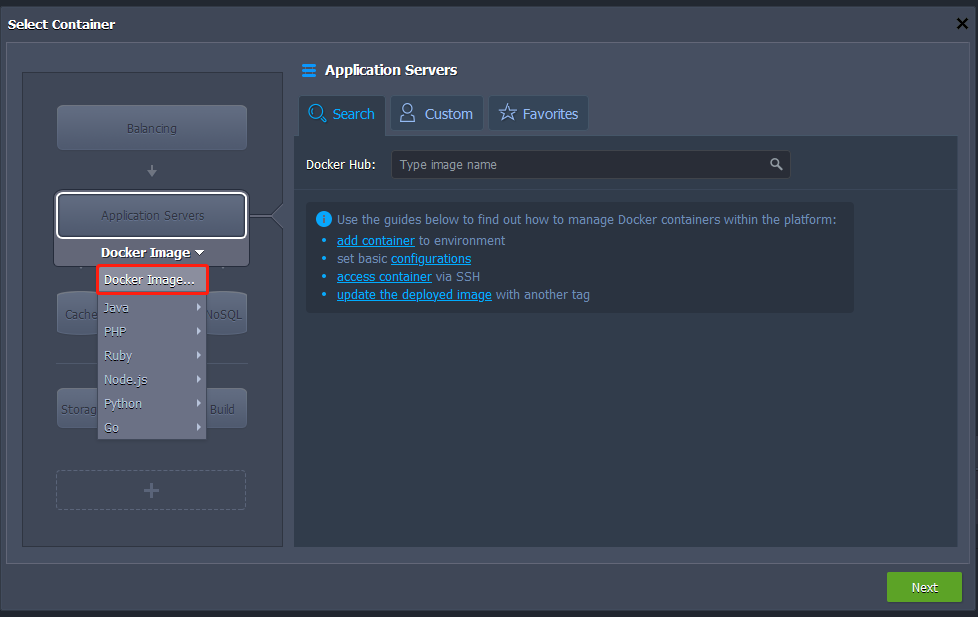Select the Balancing layer block

coord(151,128)
